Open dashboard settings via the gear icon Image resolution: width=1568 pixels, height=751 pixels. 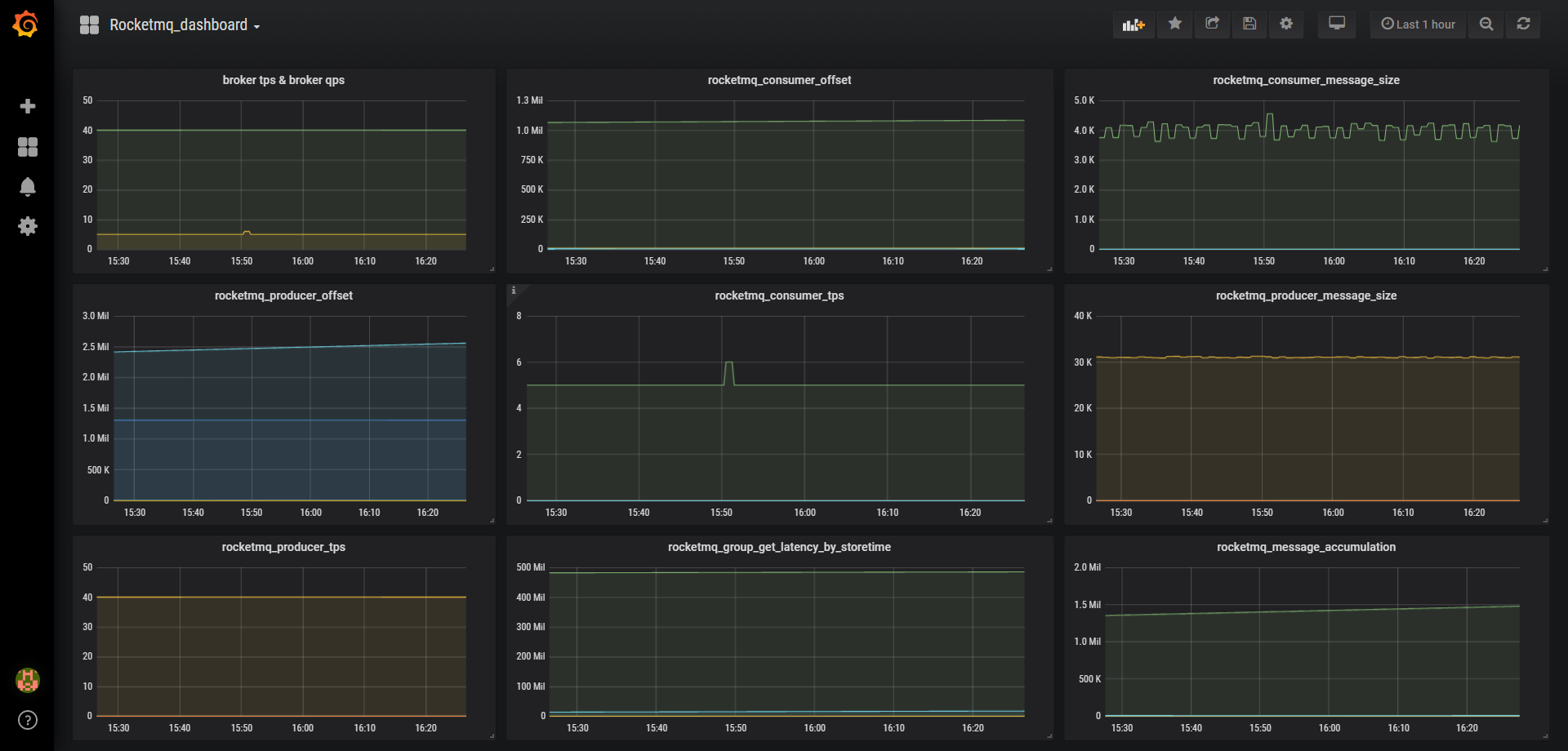pos(1285,24)
